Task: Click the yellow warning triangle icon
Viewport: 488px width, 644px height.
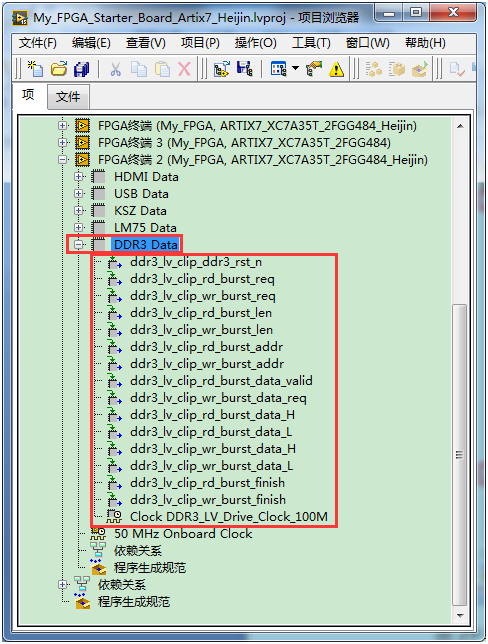Action: 336,69
